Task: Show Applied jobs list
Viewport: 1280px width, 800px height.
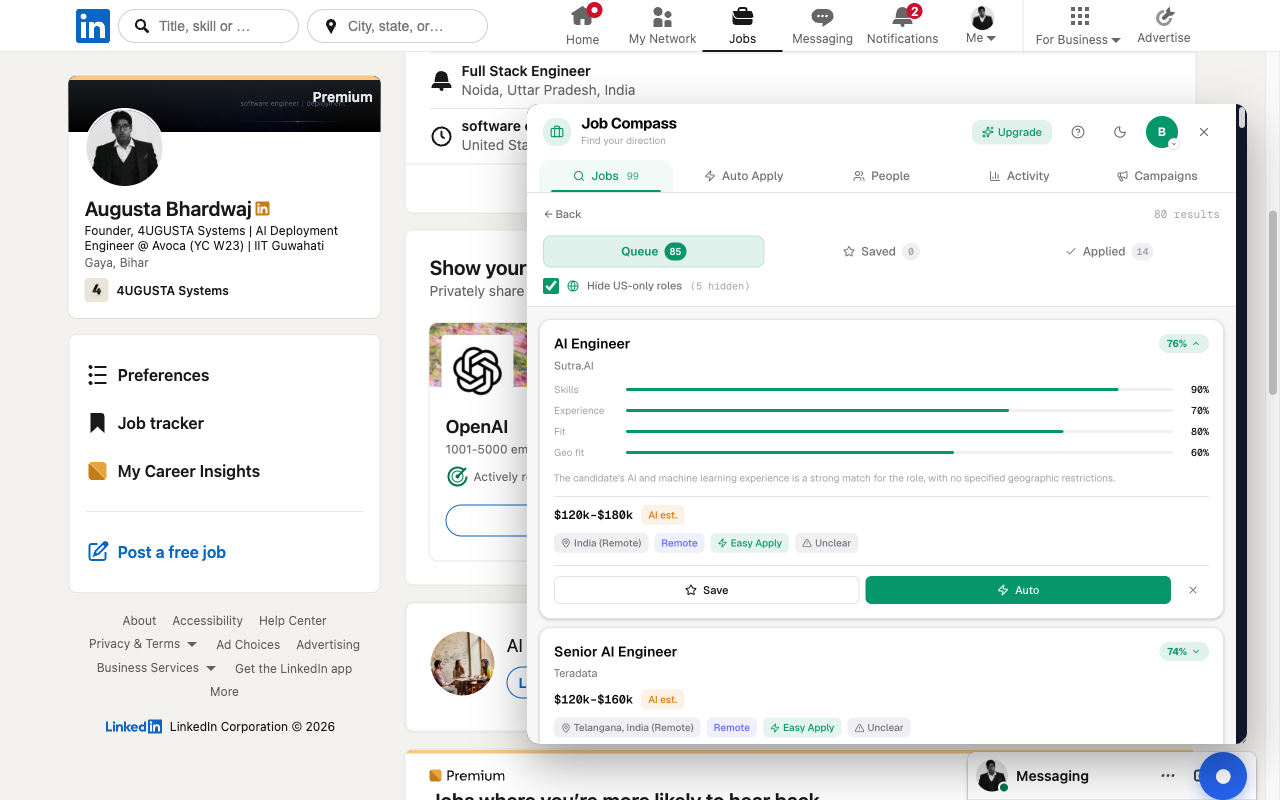Action: [x=1108, y=251]
